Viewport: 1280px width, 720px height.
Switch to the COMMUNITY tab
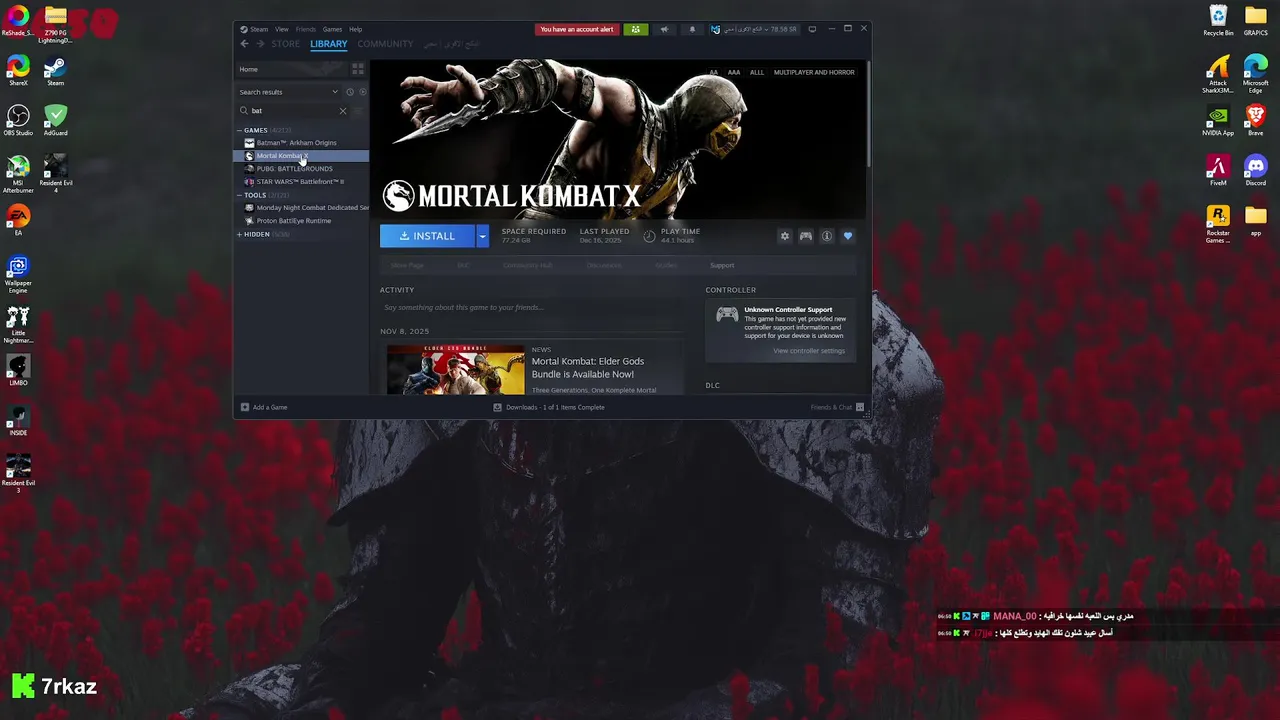click(x=385, y=44)
